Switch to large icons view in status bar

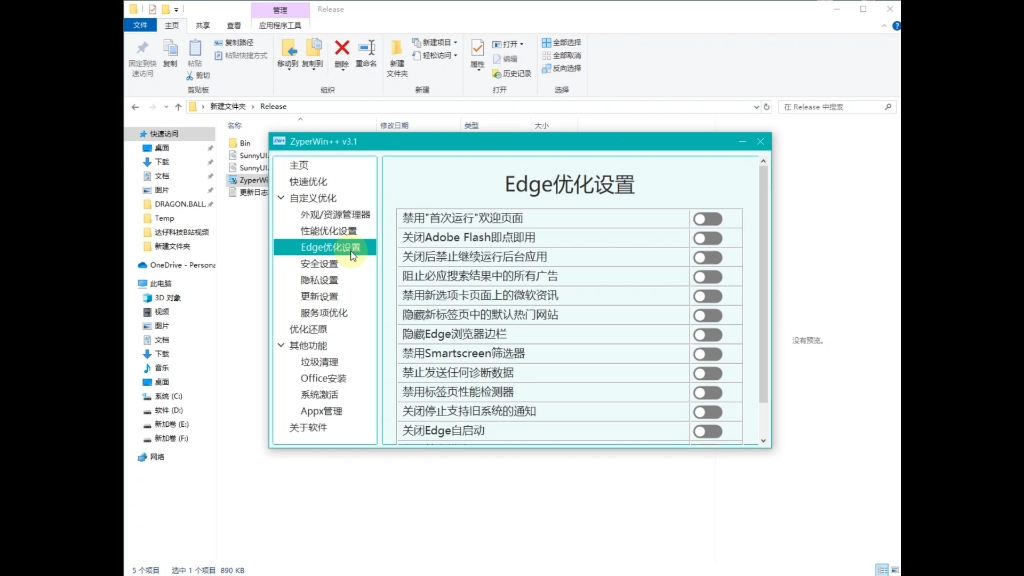pos(894,570)
